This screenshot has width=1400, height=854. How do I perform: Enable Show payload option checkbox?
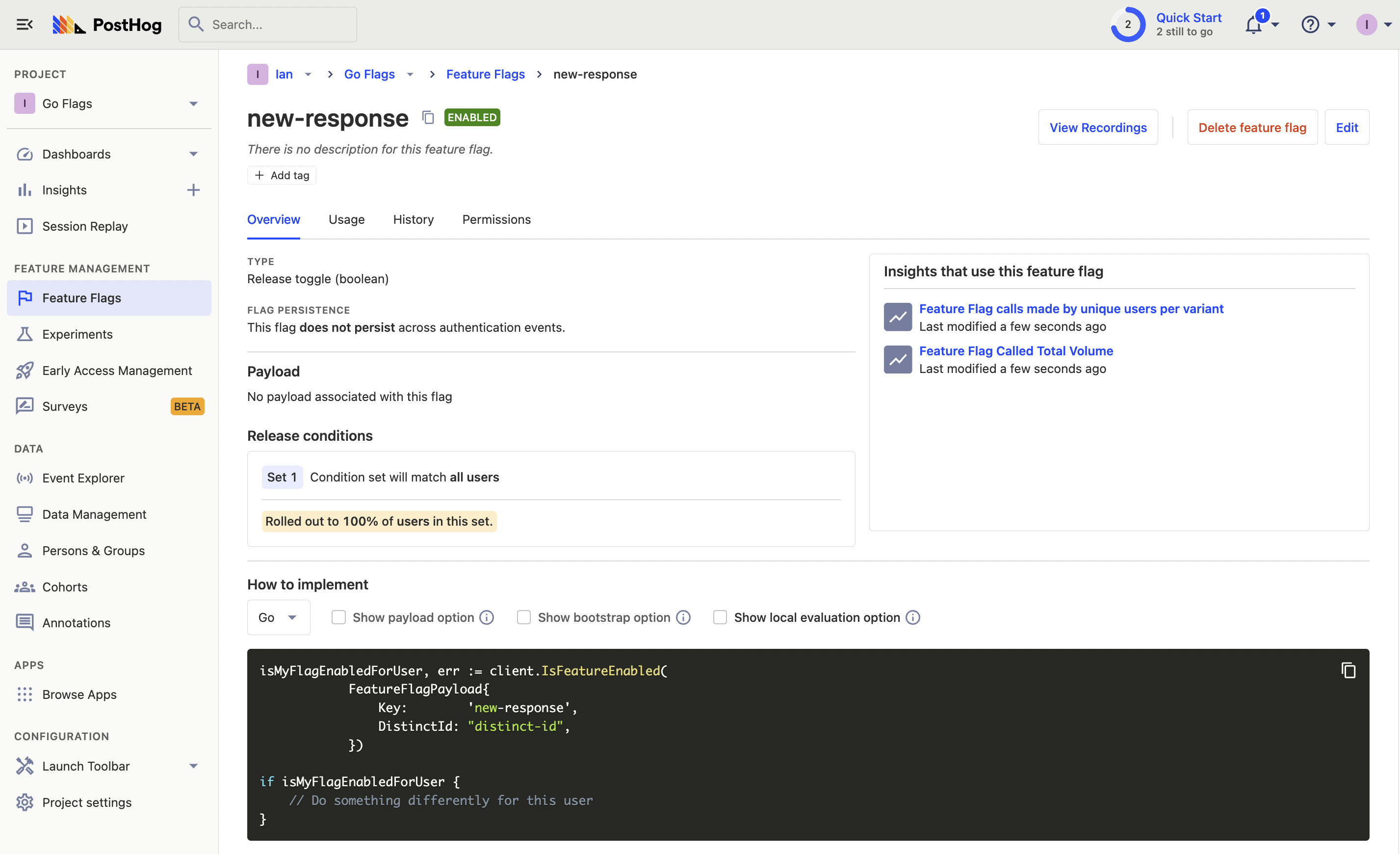click(x=338, y=617)
